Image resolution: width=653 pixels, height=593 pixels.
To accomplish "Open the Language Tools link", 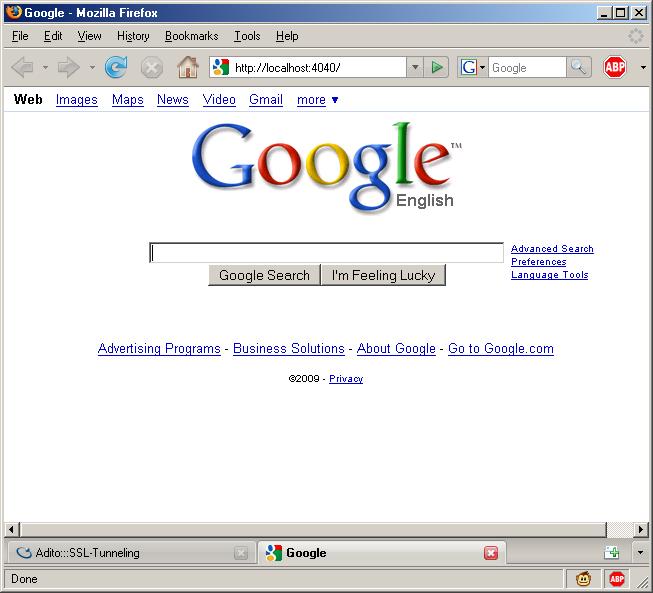I will [550, 275].
